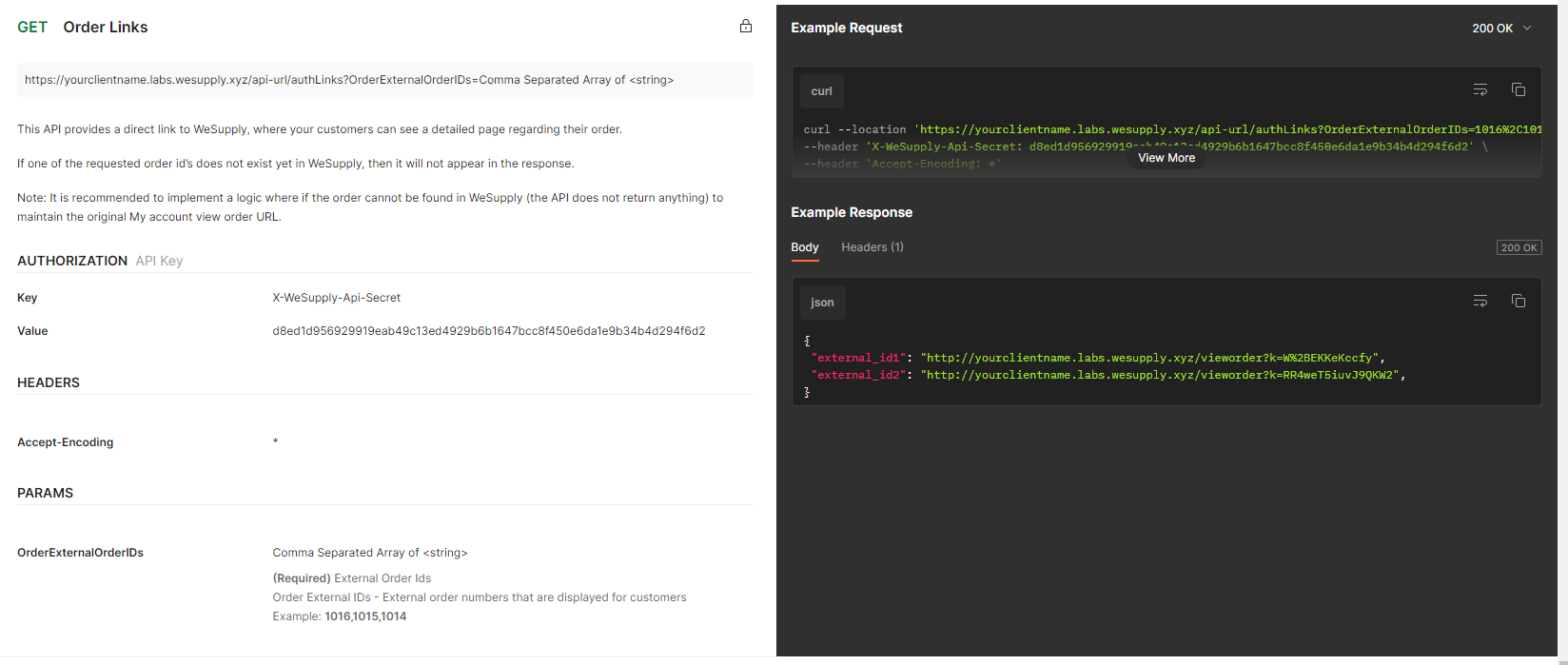Image resolution: width=1568 pixels, height=665 pixels.
Task: Click the PARAMS section heading
Action: point(45,493)
